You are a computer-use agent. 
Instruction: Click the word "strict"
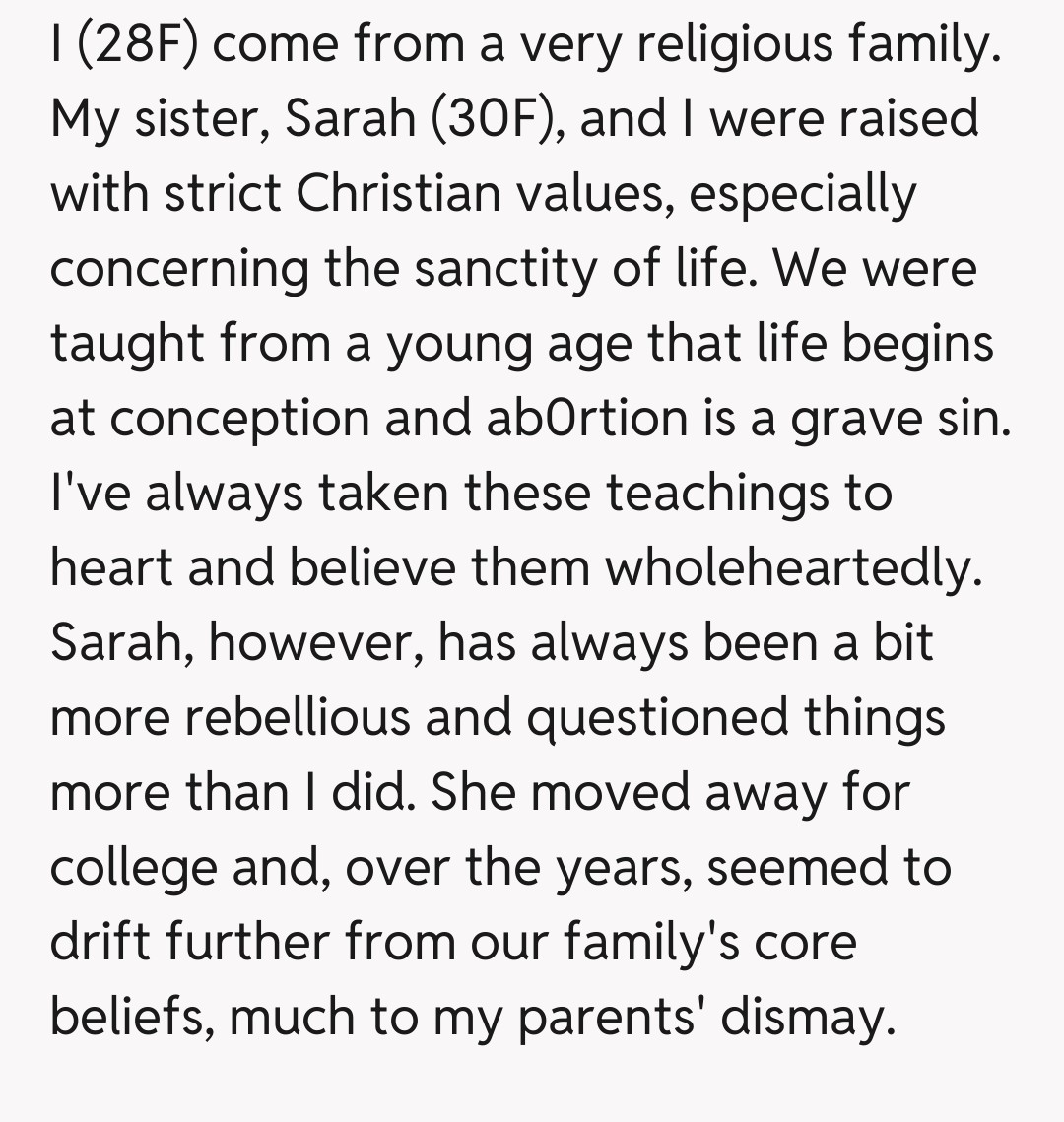pyautogui.click(x=223, y=194)
